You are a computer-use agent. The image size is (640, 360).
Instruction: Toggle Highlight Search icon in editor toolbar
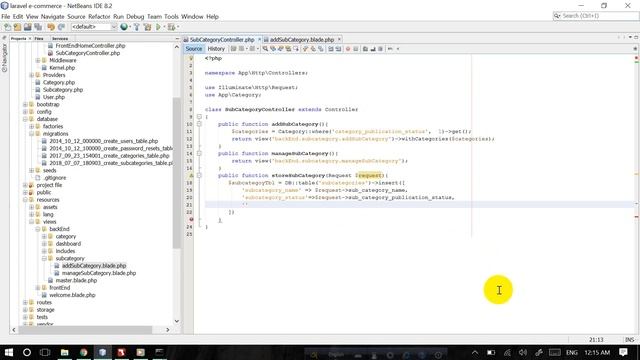(x=288, y=49)
